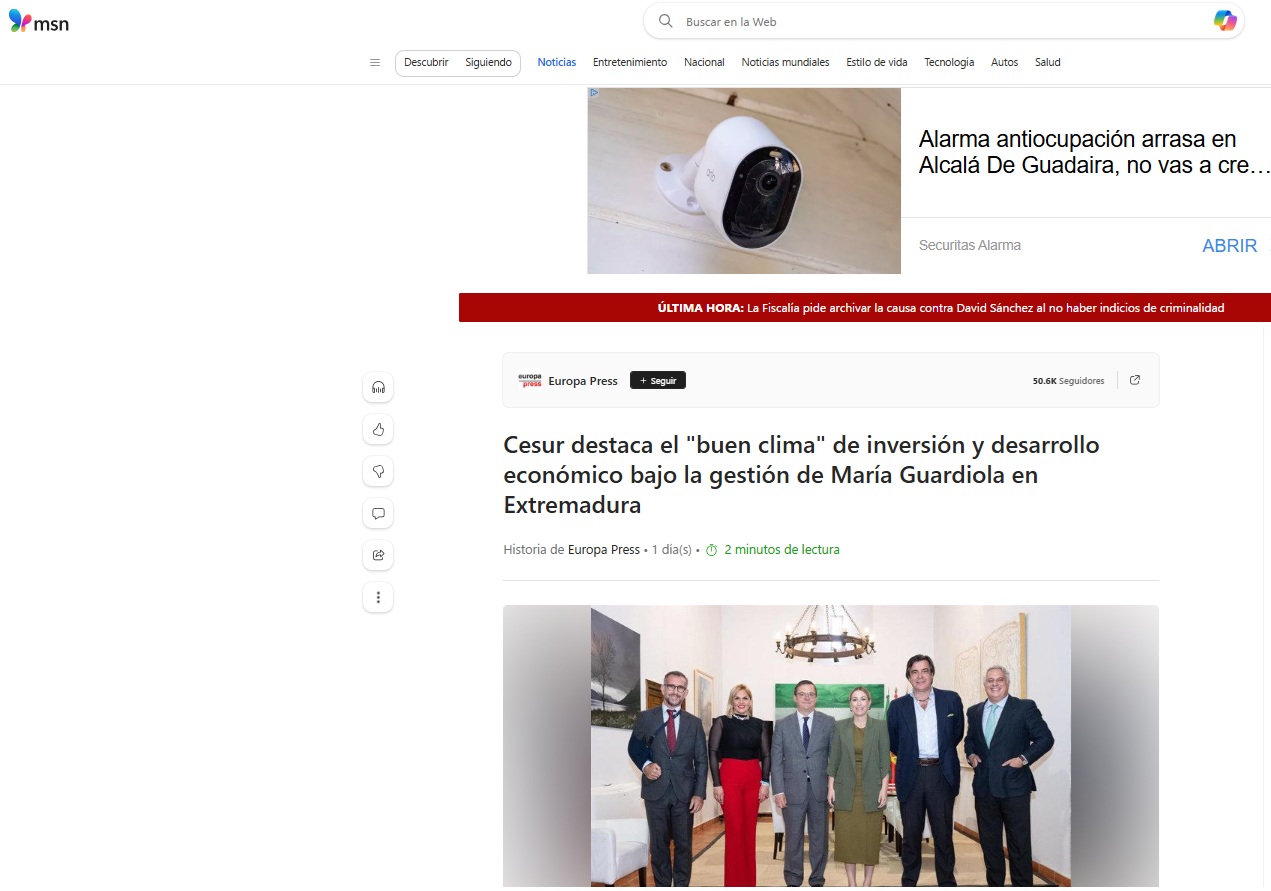This screenshot has height=891, width=1271.
Task: Open the Autos section
Action: click(x=1004, y=62)
